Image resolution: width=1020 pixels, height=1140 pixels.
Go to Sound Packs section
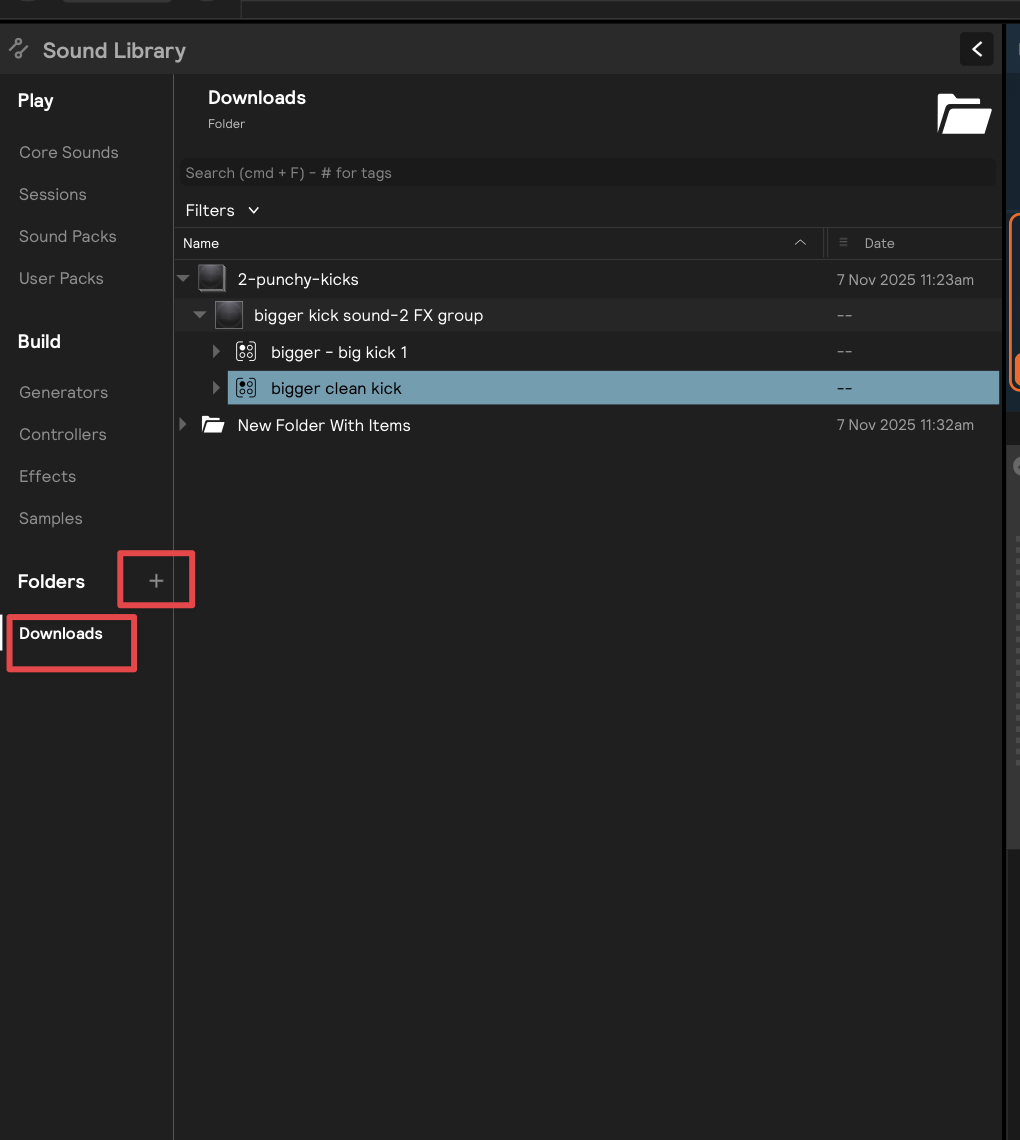68,236
